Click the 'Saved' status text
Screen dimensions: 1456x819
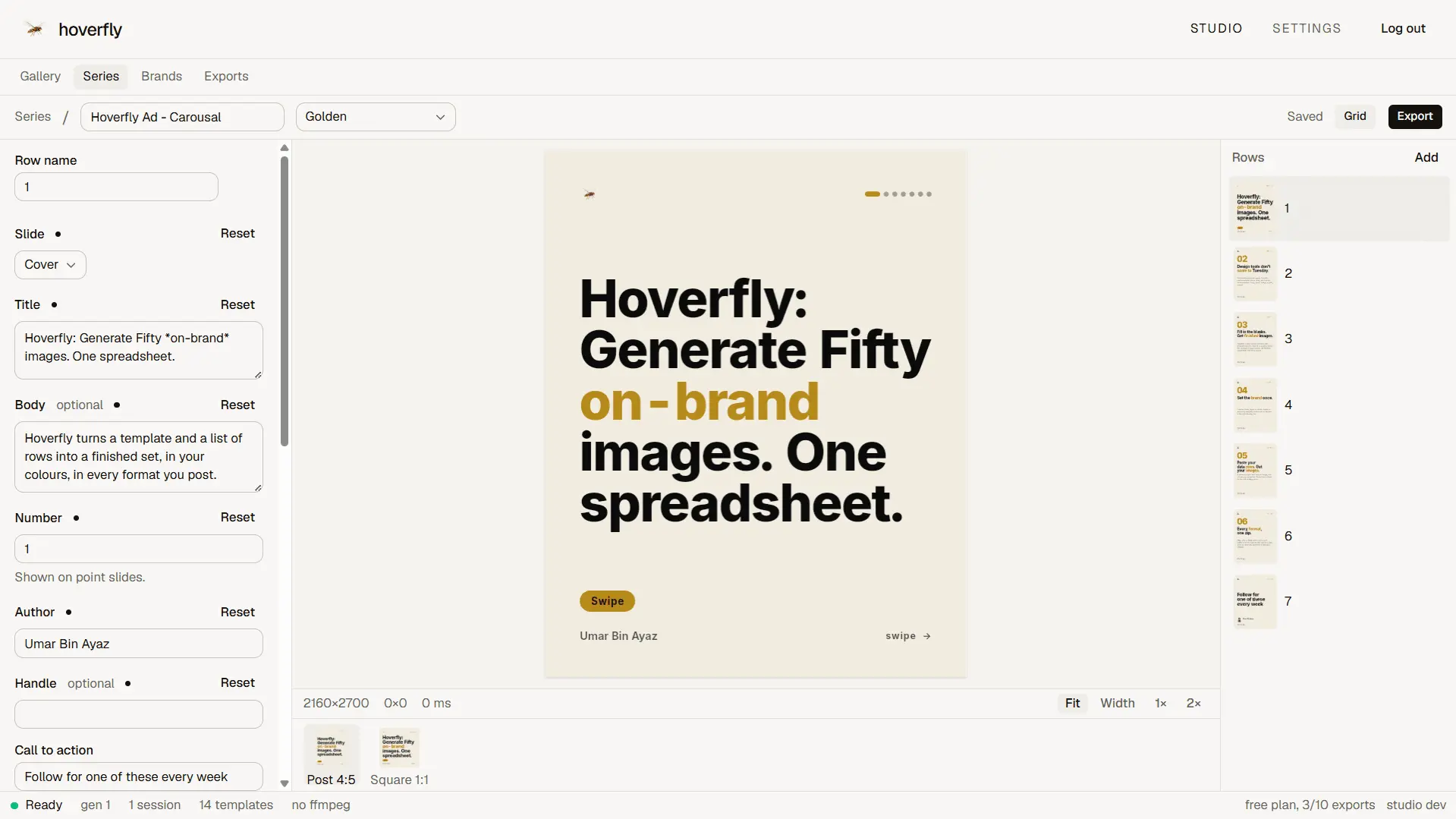tap(1304, 117)
